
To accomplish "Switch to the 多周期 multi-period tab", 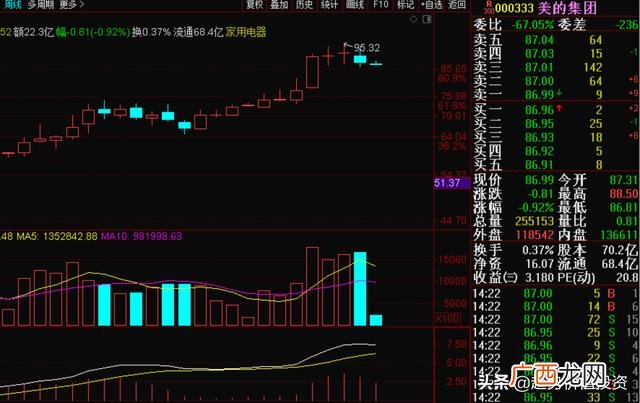I will coord(41,5).
